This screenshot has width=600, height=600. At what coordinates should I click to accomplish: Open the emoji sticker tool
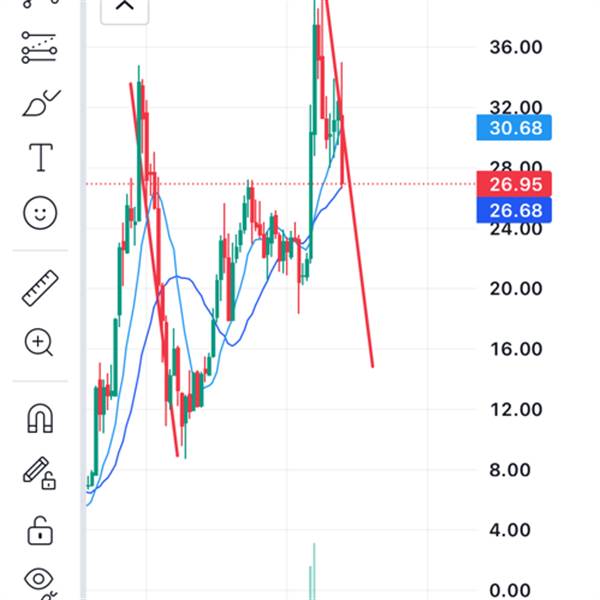pos(40,213)
